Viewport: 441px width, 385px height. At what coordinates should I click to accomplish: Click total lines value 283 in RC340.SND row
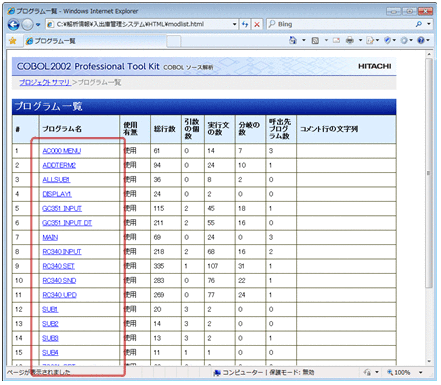(x=159, y=281)
